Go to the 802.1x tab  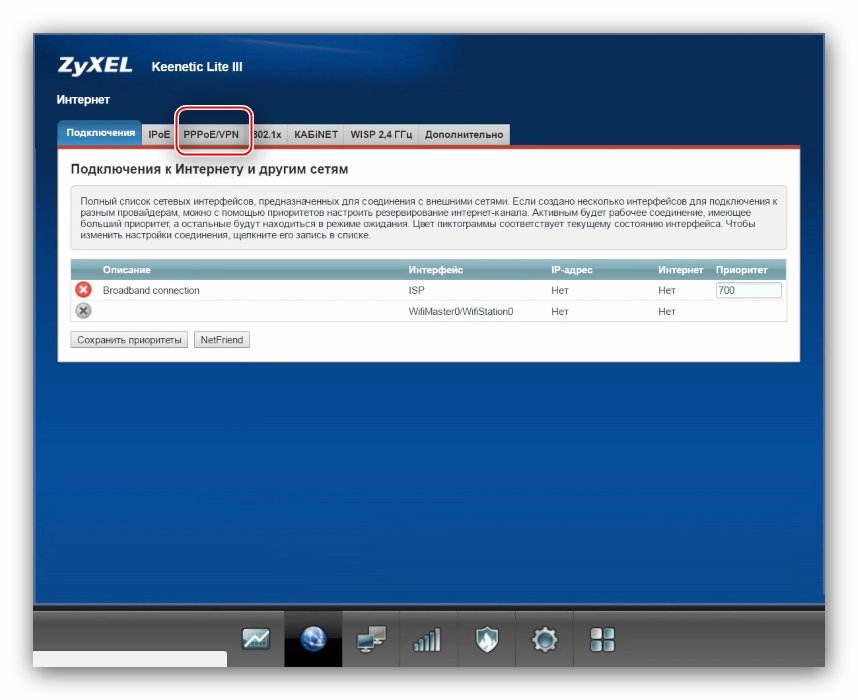[267, 134]
